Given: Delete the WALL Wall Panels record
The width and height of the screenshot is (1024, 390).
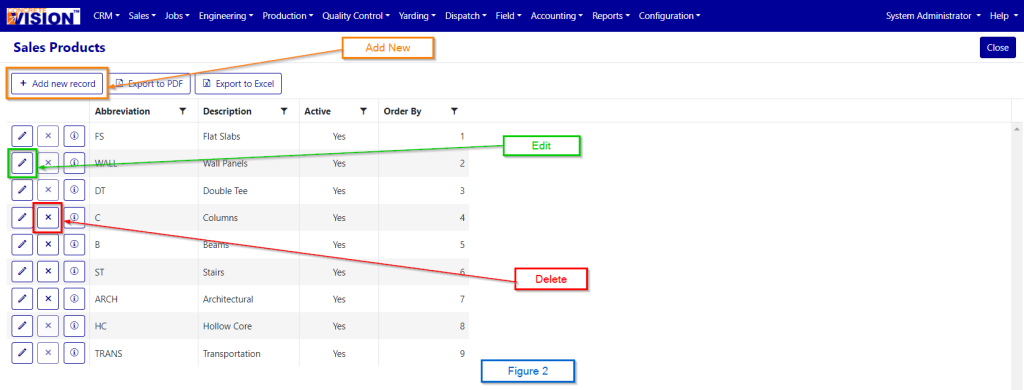Looking at the screenshot, I should pos(48,163).
